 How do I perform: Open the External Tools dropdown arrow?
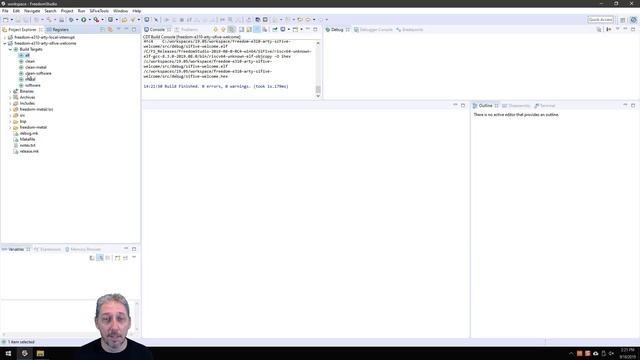pyautogui.click(x=102, y=20)
